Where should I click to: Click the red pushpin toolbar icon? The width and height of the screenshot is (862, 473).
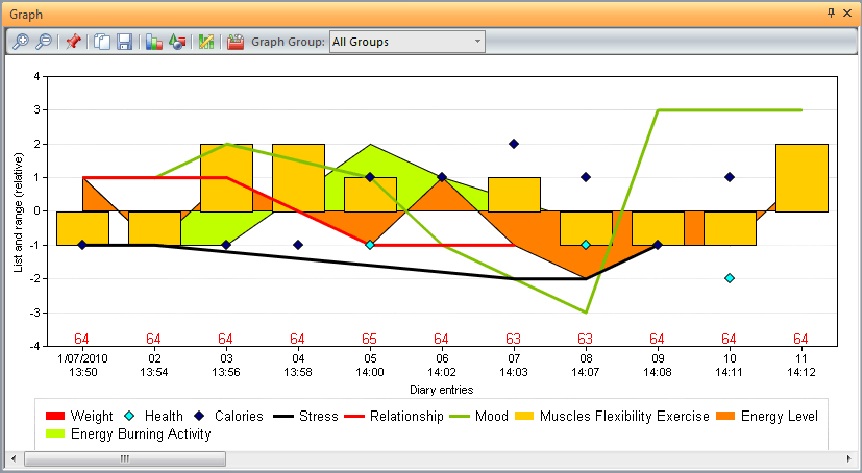pos(73,42)
